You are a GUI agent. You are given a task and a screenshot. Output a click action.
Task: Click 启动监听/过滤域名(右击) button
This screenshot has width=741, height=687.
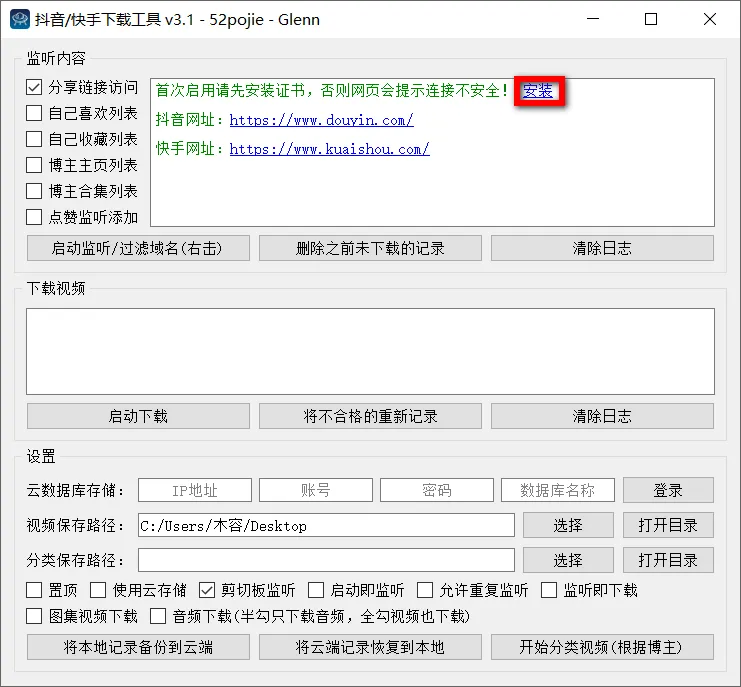138,248
